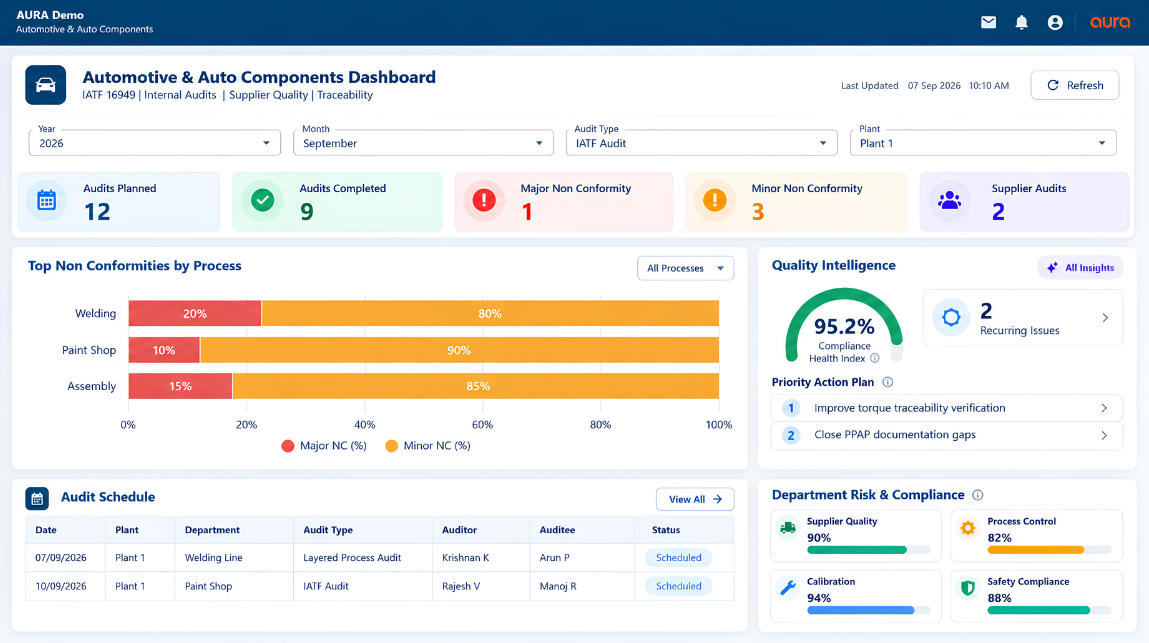This screenshot has height=643, width=1149.
Task: Open the mail envelope icon
Action: point(989,23)
